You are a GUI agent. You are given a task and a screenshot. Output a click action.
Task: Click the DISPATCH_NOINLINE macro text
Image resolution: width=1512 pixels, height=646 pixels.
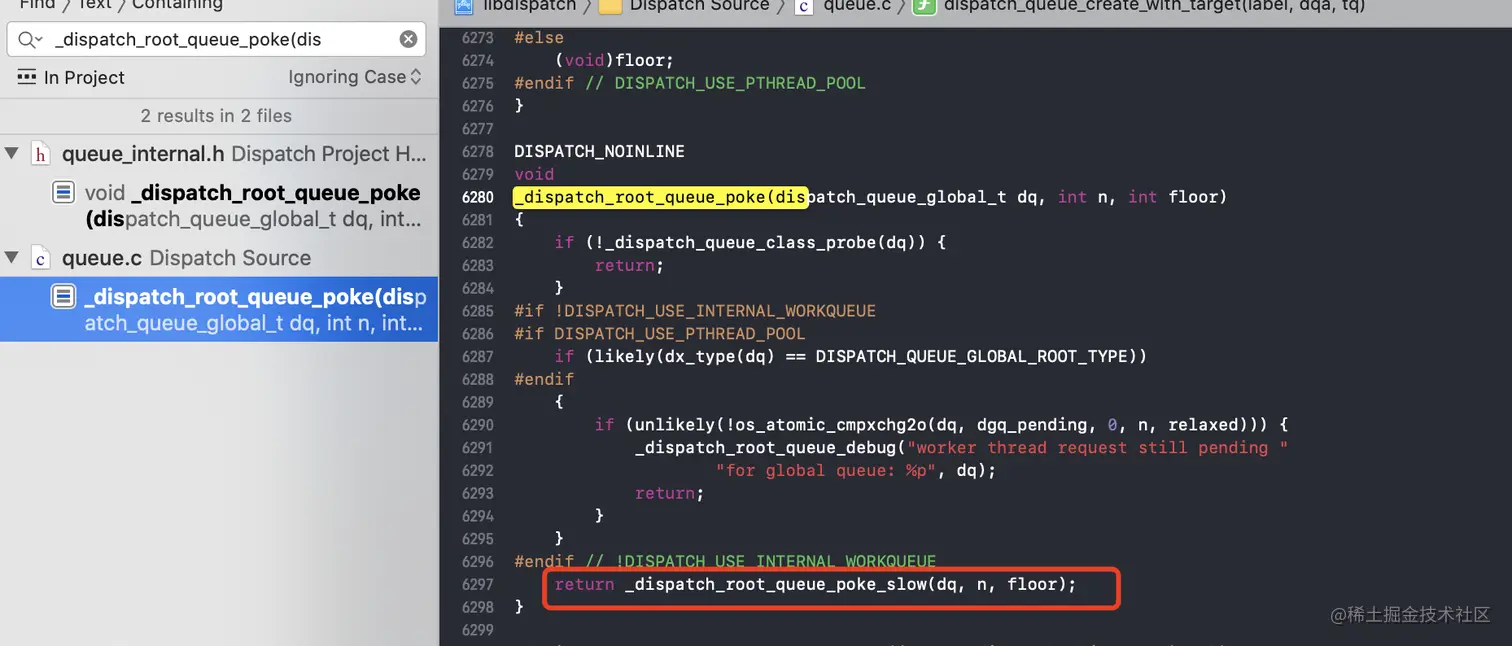[x=599, y=152]
